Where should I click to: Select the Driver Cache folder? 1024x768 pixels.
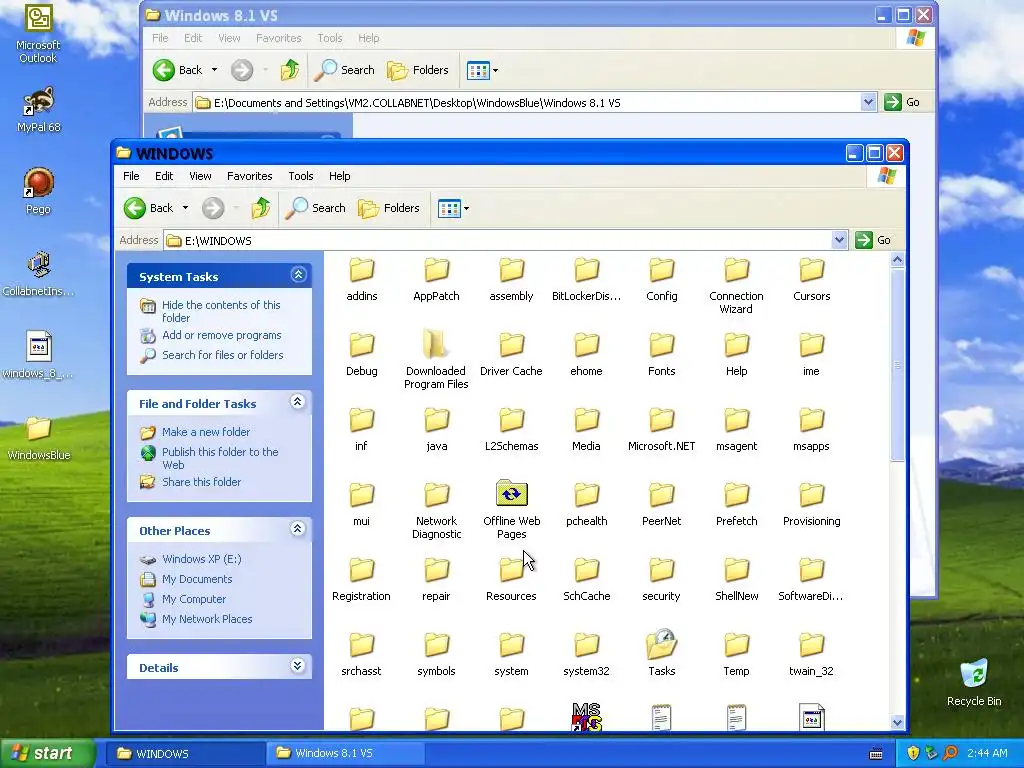pyautogui.click(x=511, y=355)
